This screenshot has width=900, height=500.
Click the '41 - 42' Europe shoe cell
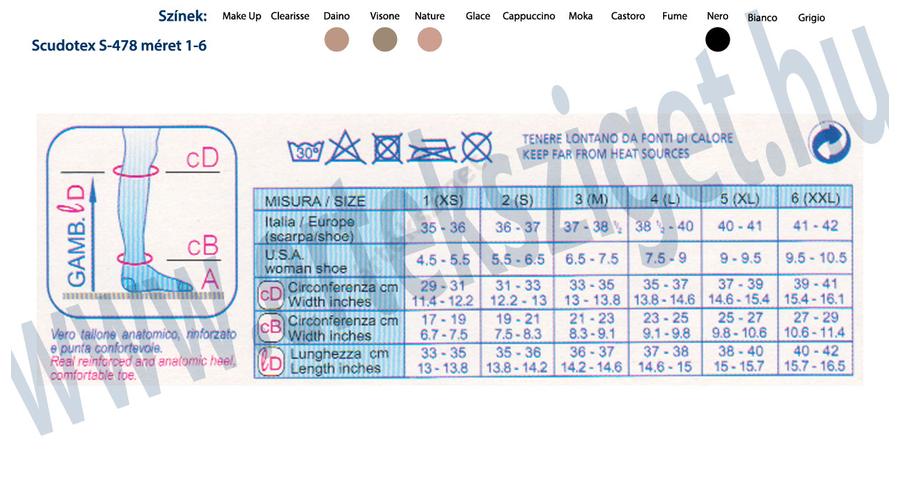pyautogui.click(x=815, y=226)
